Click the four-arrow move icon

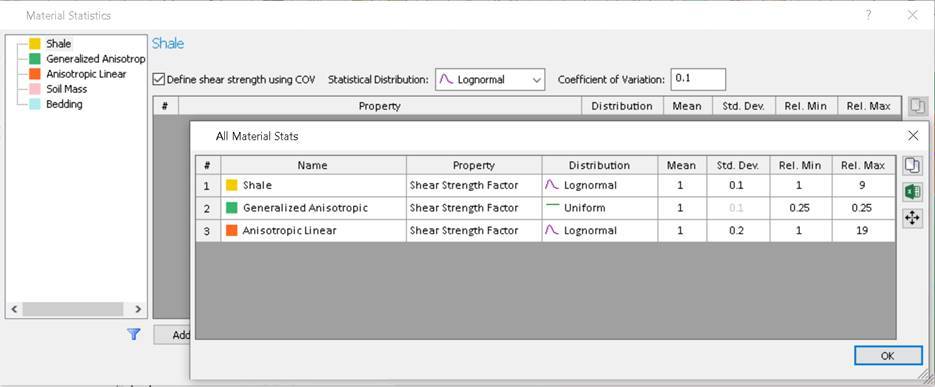tap(912, 218)
